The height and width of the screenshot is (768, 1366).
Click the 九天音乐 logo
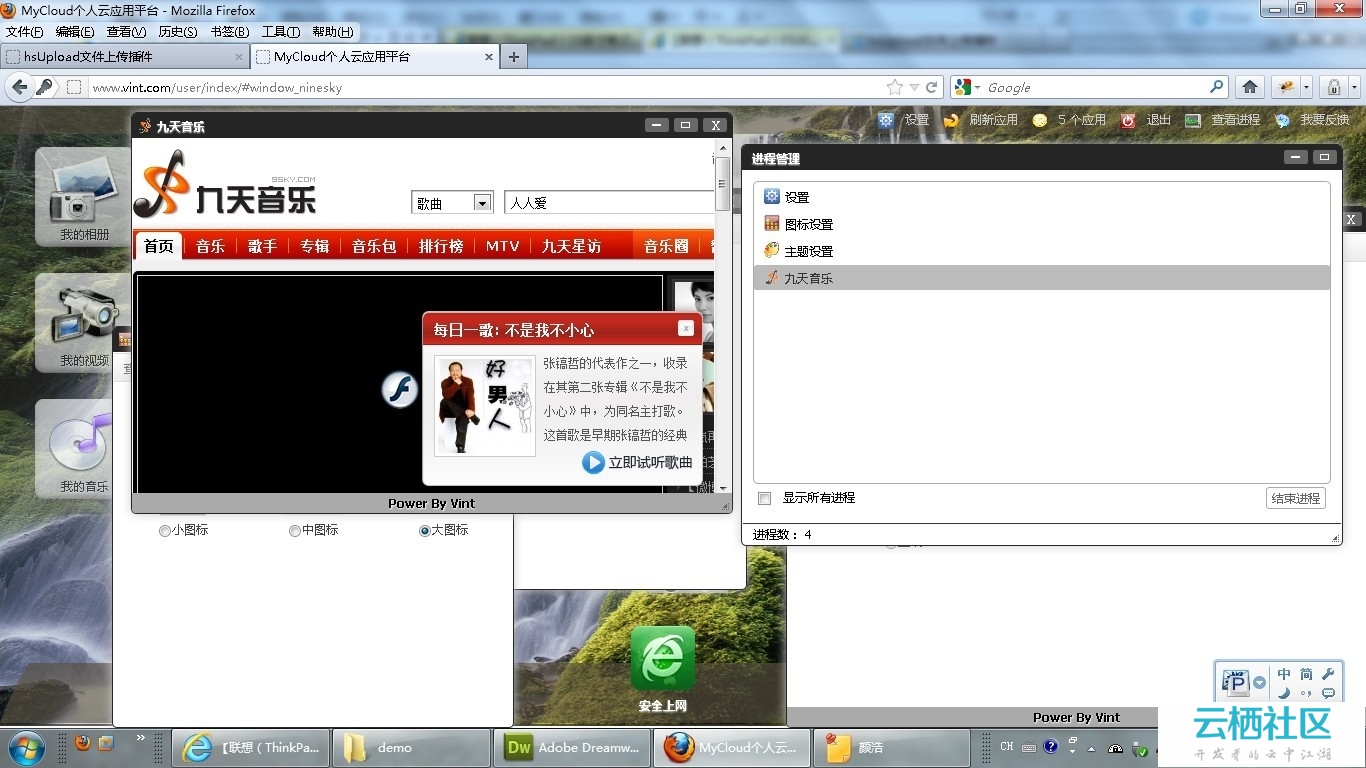click(x=226, y=184)
